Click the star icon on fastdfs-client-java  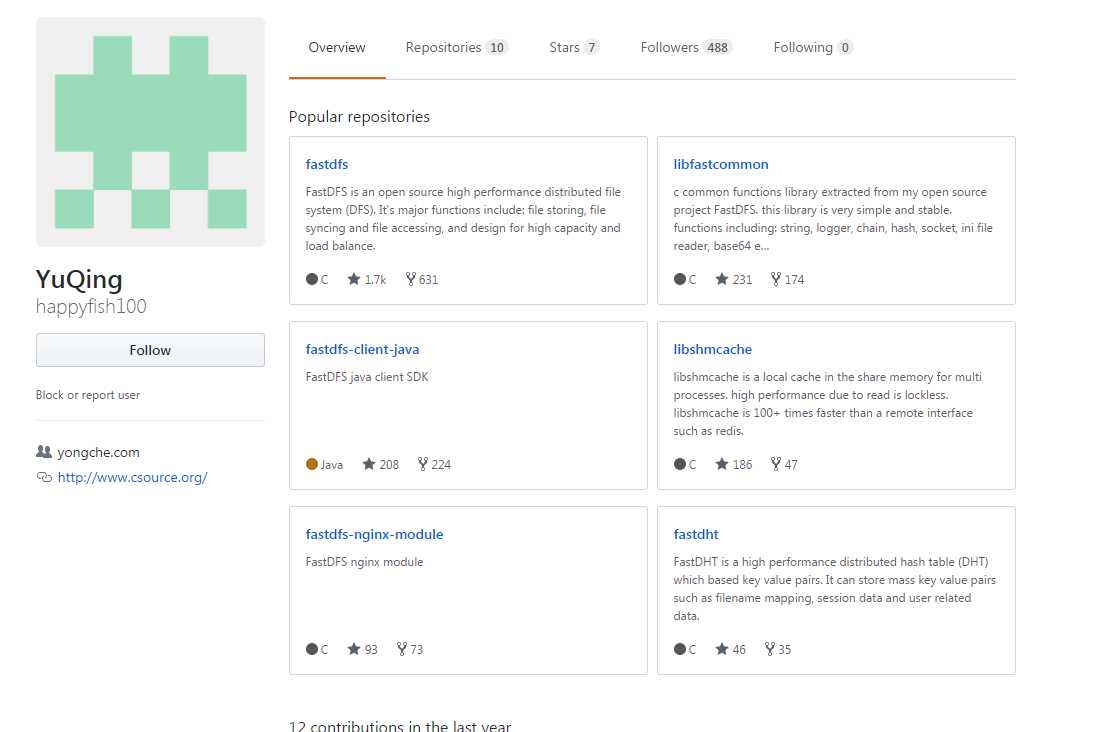point(369,463)
